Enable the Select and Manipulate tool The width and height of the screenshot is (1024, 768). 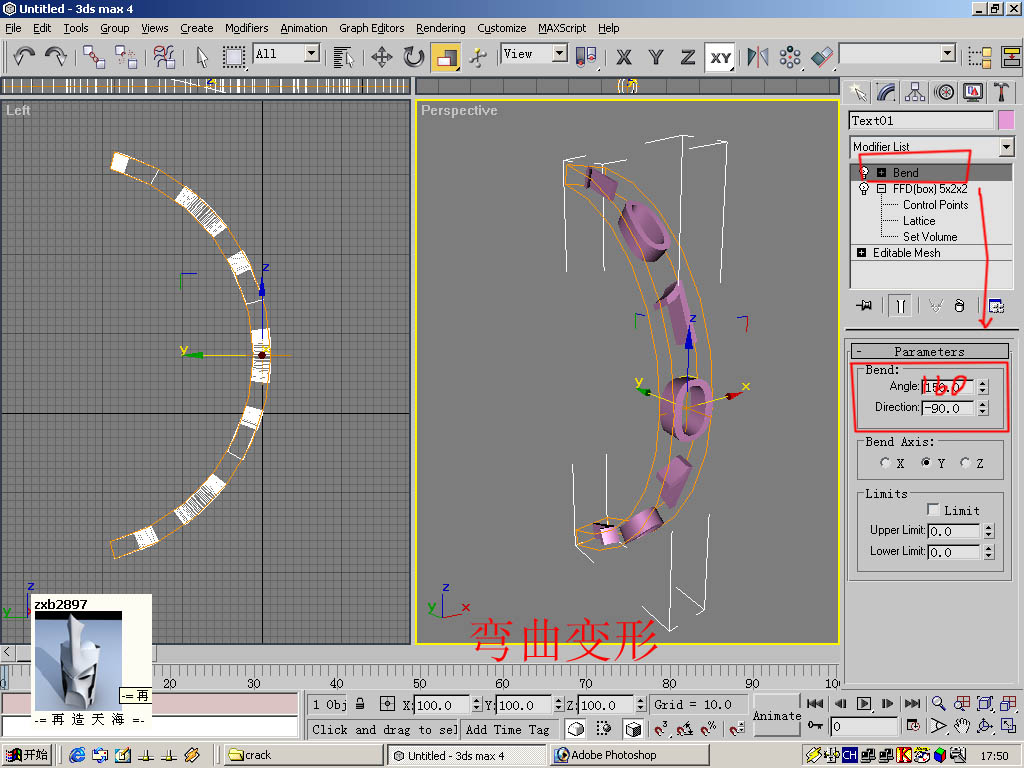pos(477,57)
